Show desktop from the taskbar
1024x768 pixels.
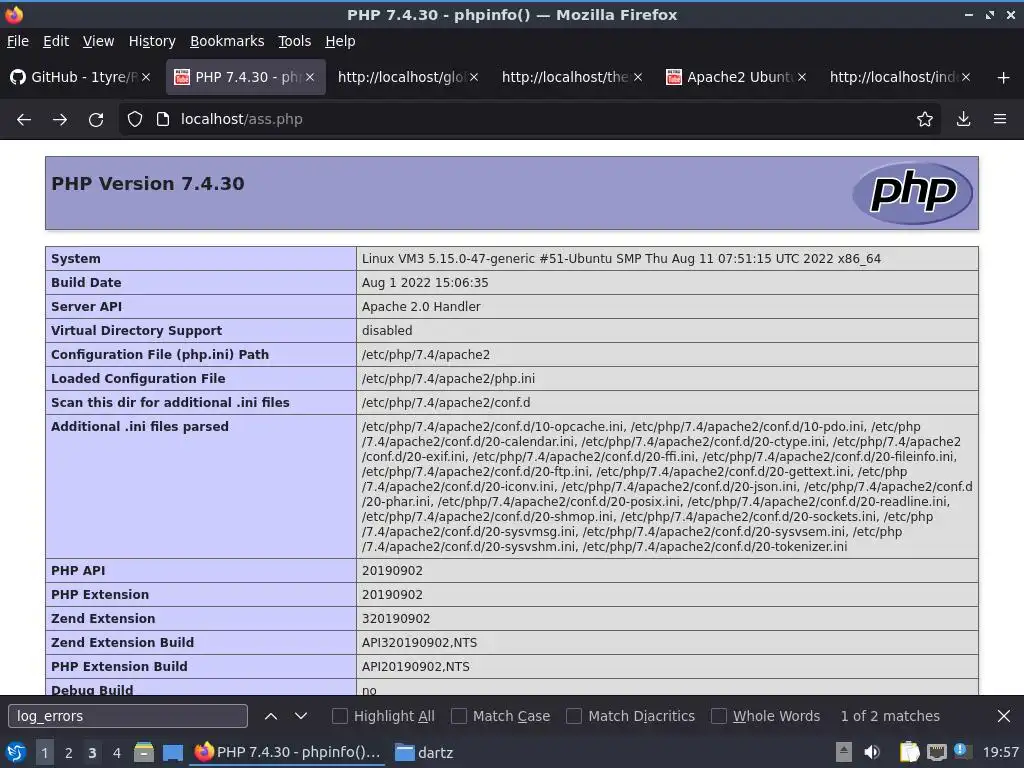(172, 752)
